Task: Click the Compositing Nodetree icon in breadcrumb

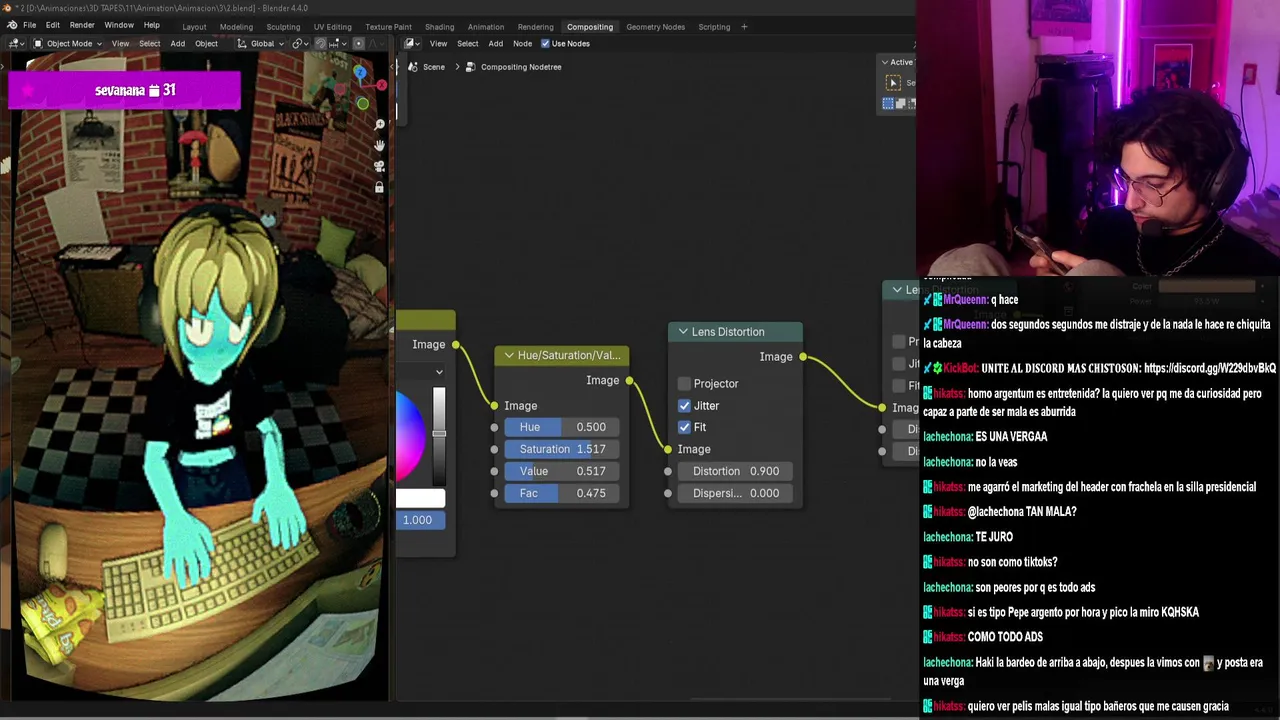Action: (470, 67)
